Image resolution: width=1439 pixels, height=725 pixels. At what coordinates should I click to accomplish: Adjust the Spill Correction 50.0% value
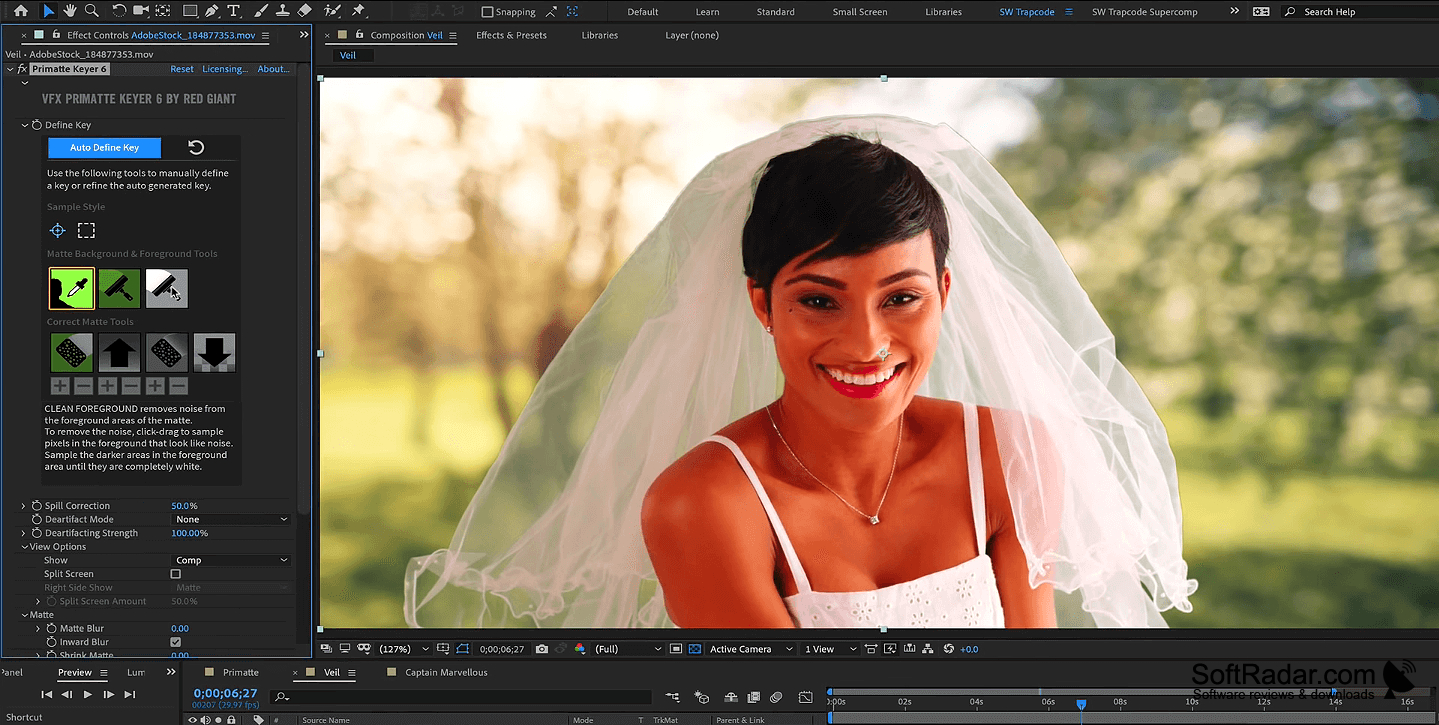click(184, 506)
